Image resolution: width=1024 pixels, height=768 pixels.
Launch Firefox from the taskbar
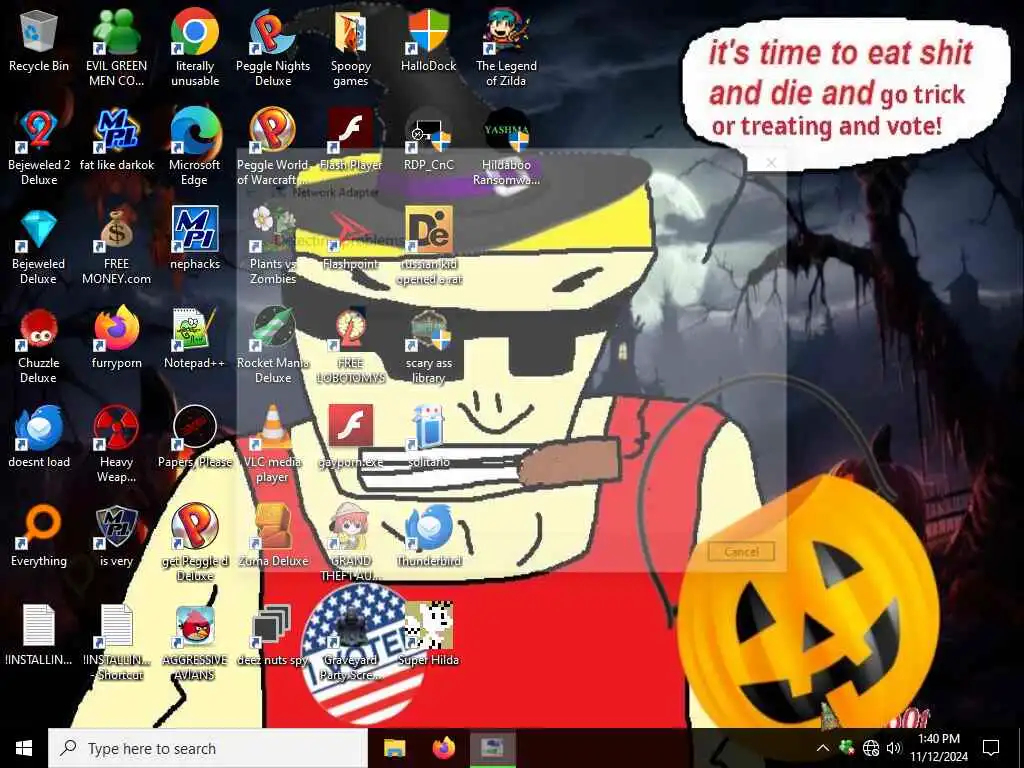[444, 748]
